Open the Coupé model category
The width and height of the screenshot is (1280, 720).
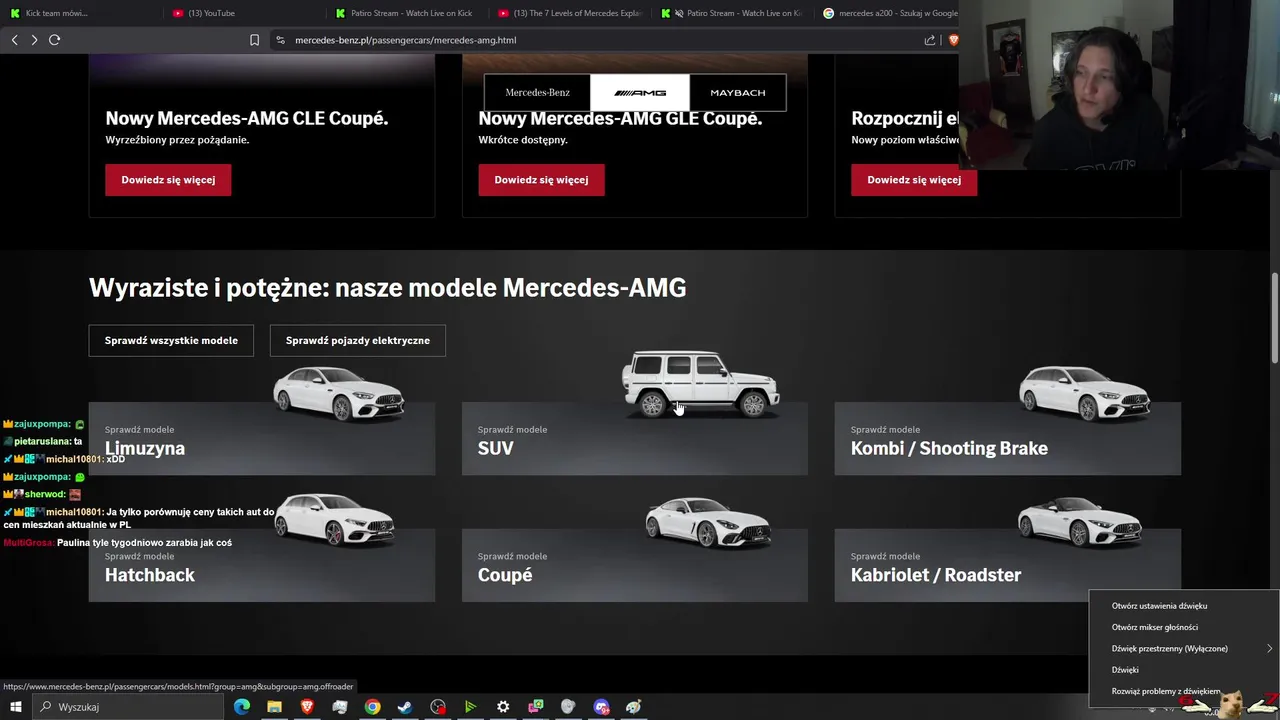point(635,565)
